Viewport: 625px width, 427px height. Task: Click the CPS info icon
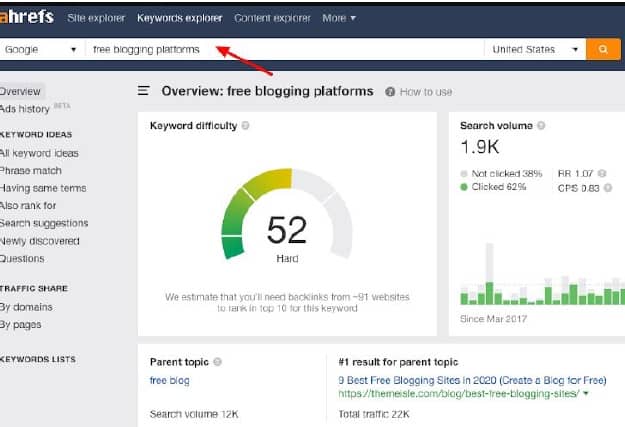(608, 188)
